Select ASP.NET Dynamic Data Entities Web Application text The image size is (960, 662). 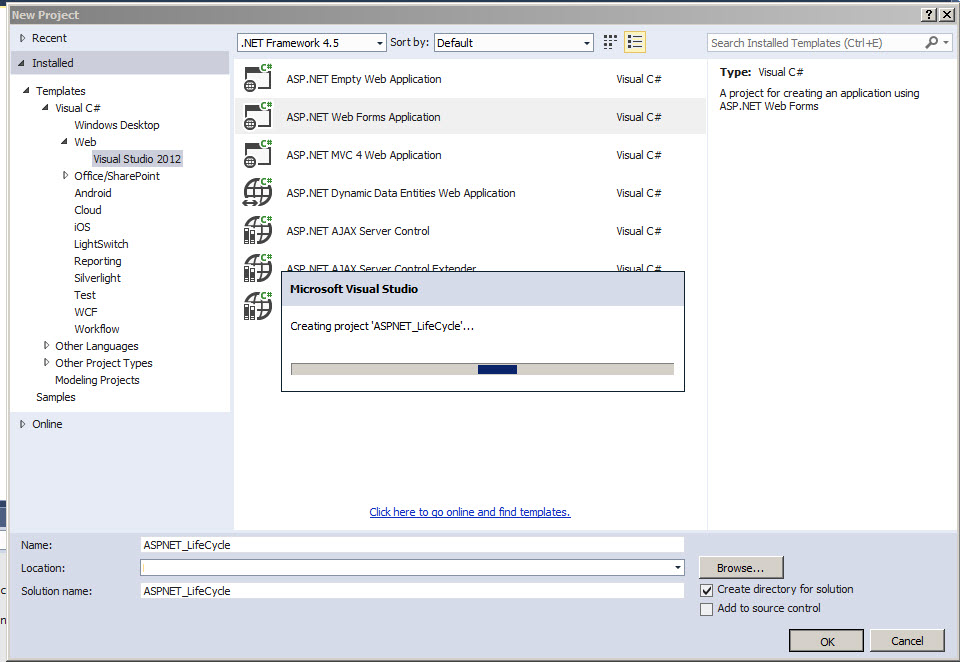401,193
